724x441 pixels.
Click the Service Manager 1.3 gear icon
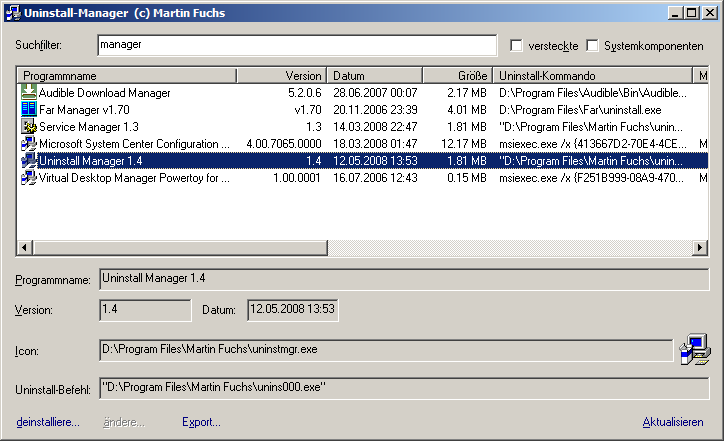click(x=29, y=126)
